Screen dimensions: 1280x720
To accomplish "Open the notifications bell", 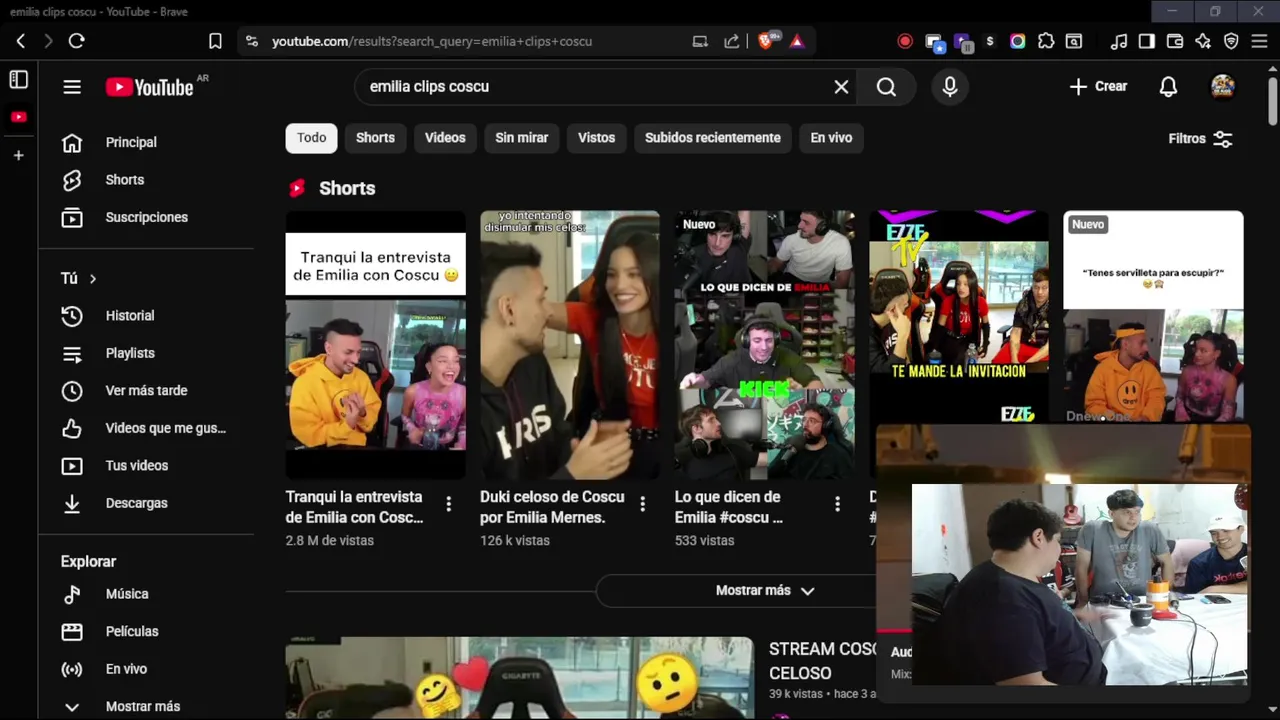I will (x=1168, y=87).
